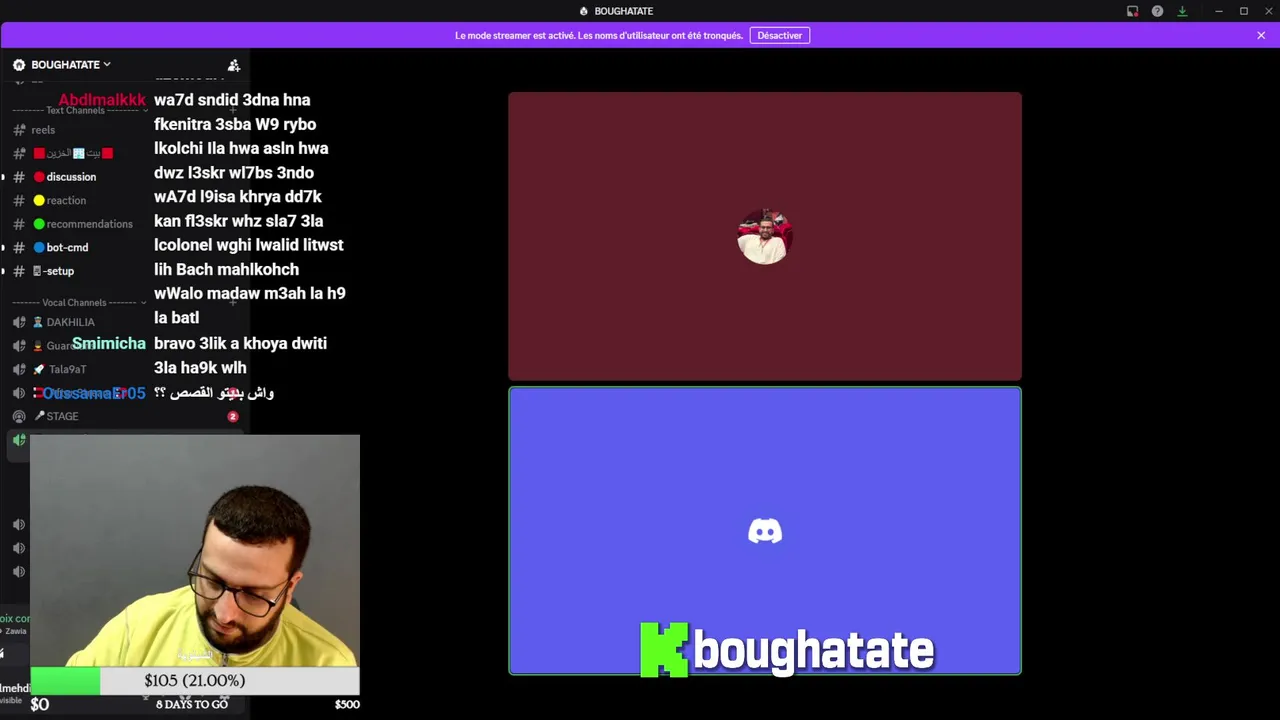Click the username Abdlmalkkk in chat

pyautogui.click(x=102, y=100)
